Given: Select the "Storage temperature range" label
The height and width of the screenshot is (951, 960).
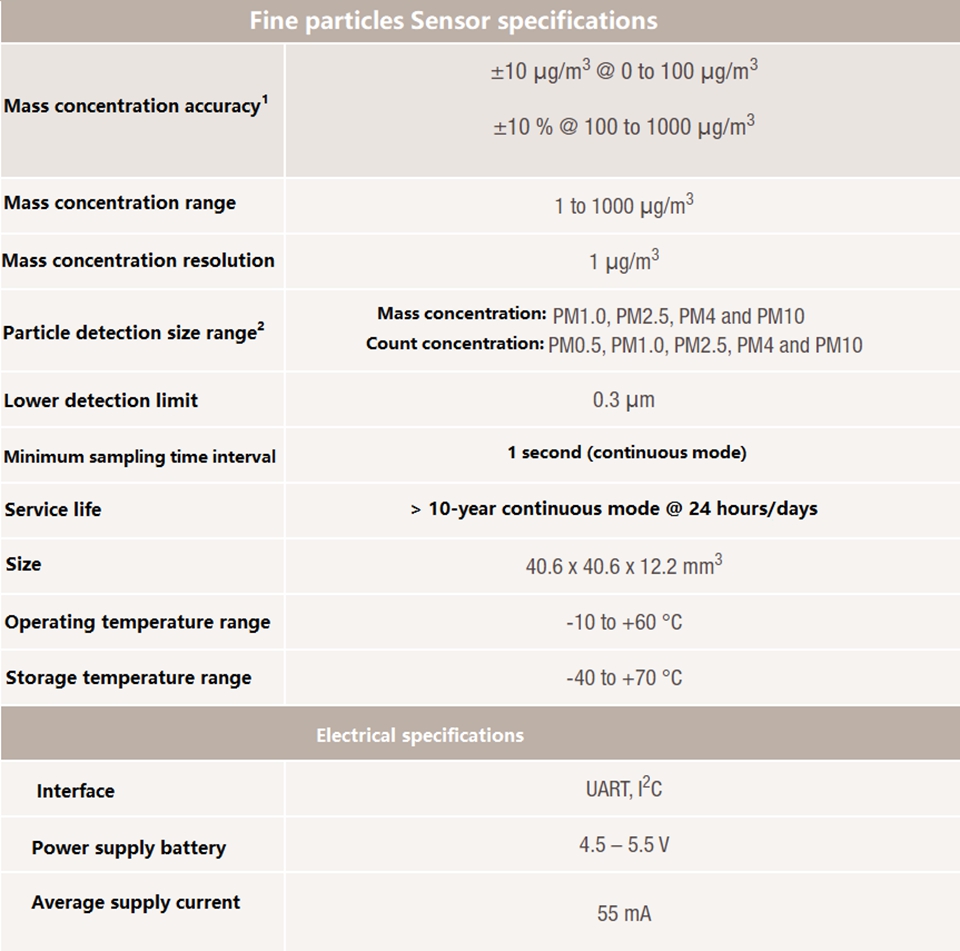Looking at the screenshot, I should [128, 678].
